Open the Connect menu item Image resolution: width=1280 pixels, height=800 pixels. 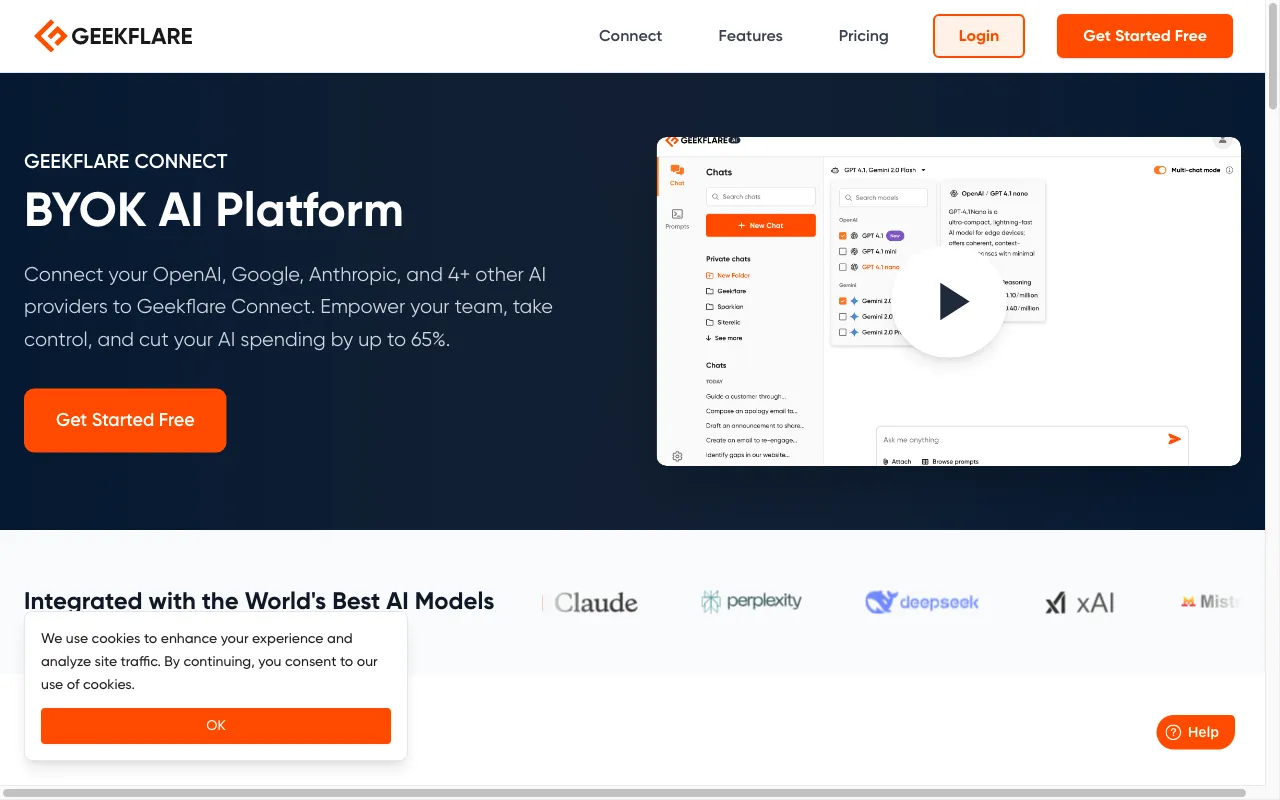pos(630,36)
